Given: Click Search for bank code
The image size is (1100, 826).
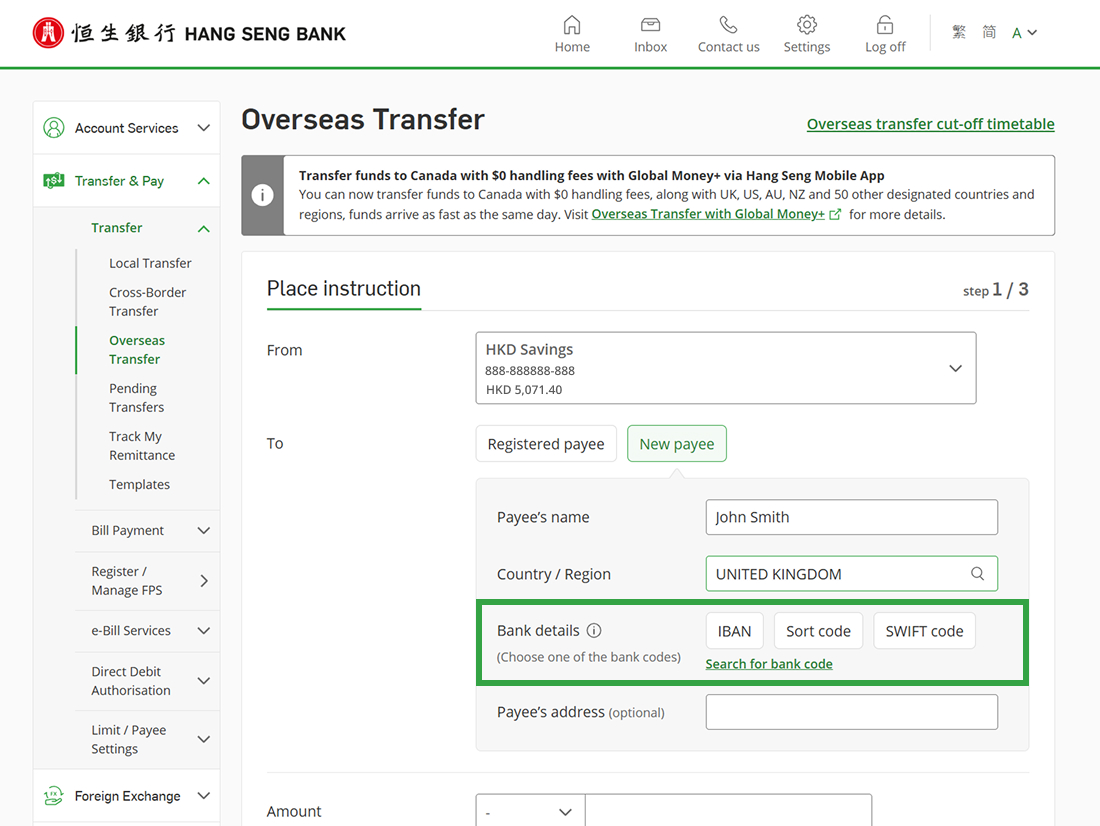Looking at the screenshot, I should pyautogui.click(x=769, y=663).
